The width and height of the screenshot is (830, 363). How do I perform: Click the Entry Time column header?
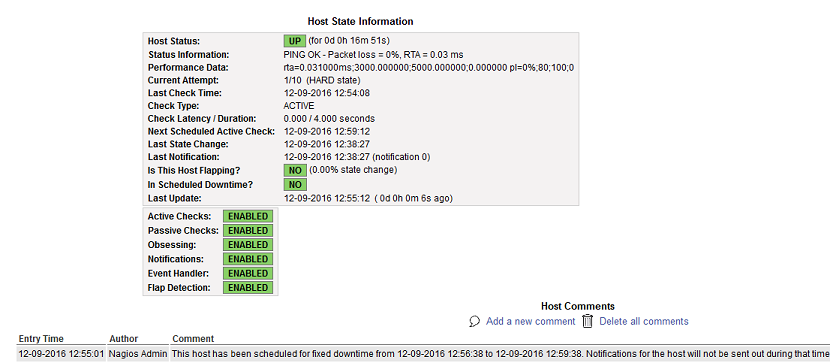coord(41,339)
